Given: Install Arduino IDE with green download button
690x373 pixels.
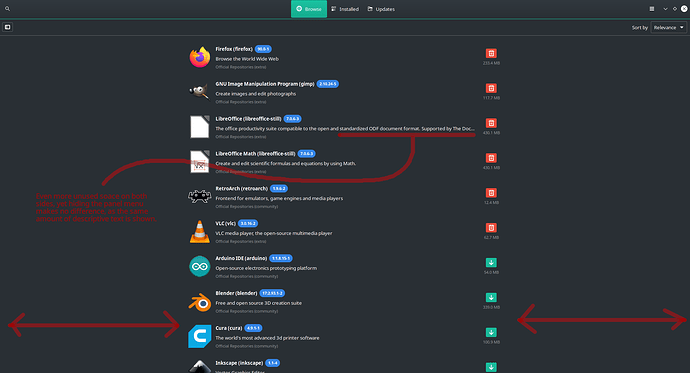Looking at the screenshot, I should point(491,263).
